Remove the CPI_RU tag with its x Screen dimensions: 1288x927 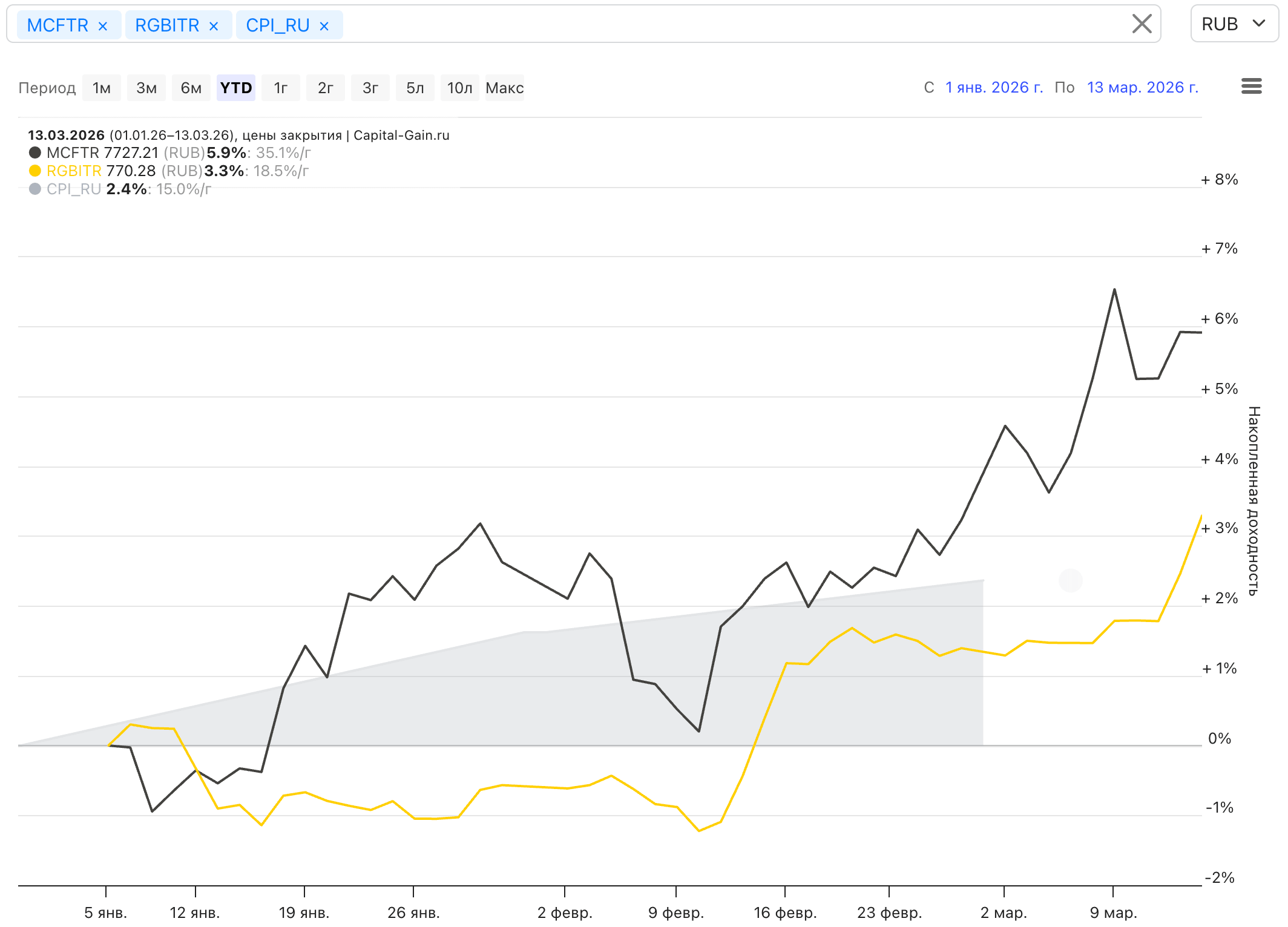(324, 26)
